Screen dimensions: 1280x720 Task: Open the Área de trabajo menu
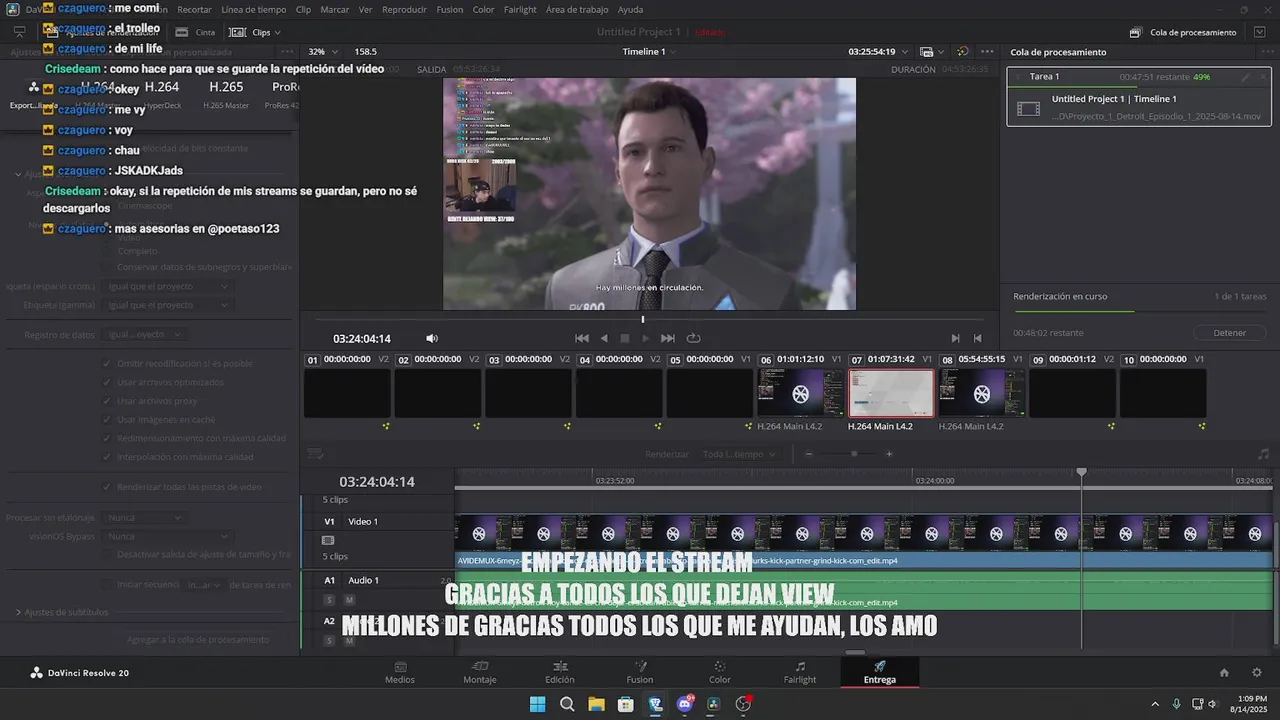(578, 9)
